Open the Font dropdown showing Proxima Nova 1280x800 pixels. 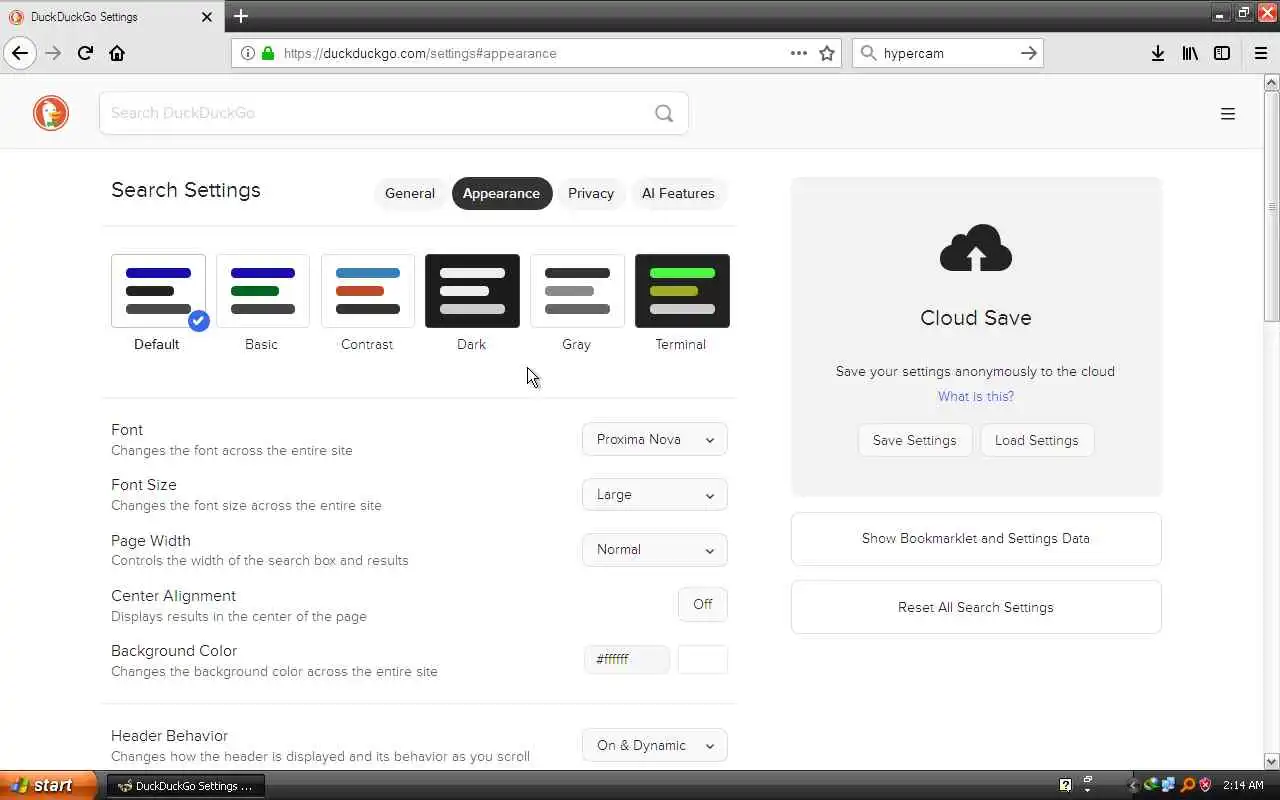pyautogui.click(x=655, y=439)
